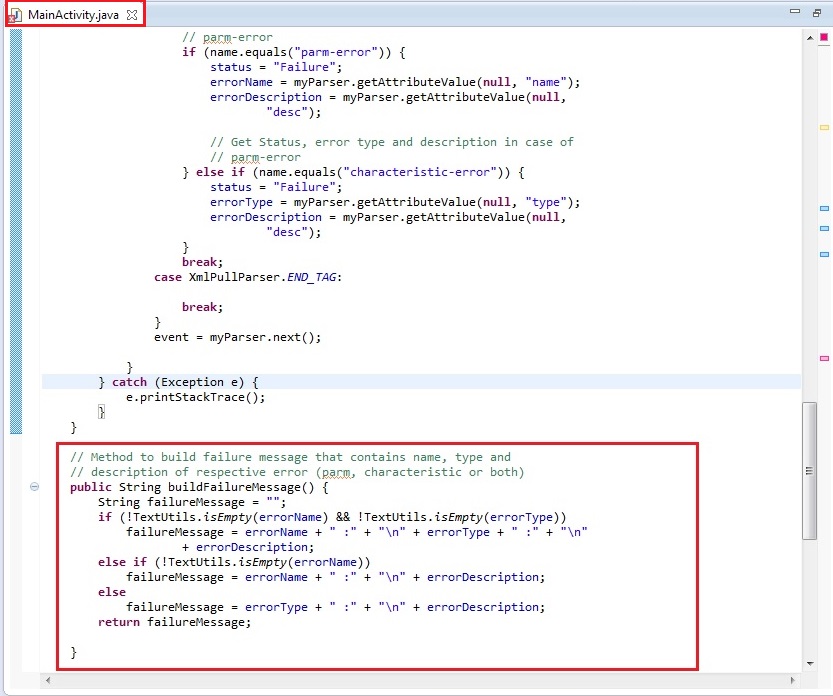Click the horizontal scrollbar left arrow
833x696 pixels.
(x=47, y=679)
